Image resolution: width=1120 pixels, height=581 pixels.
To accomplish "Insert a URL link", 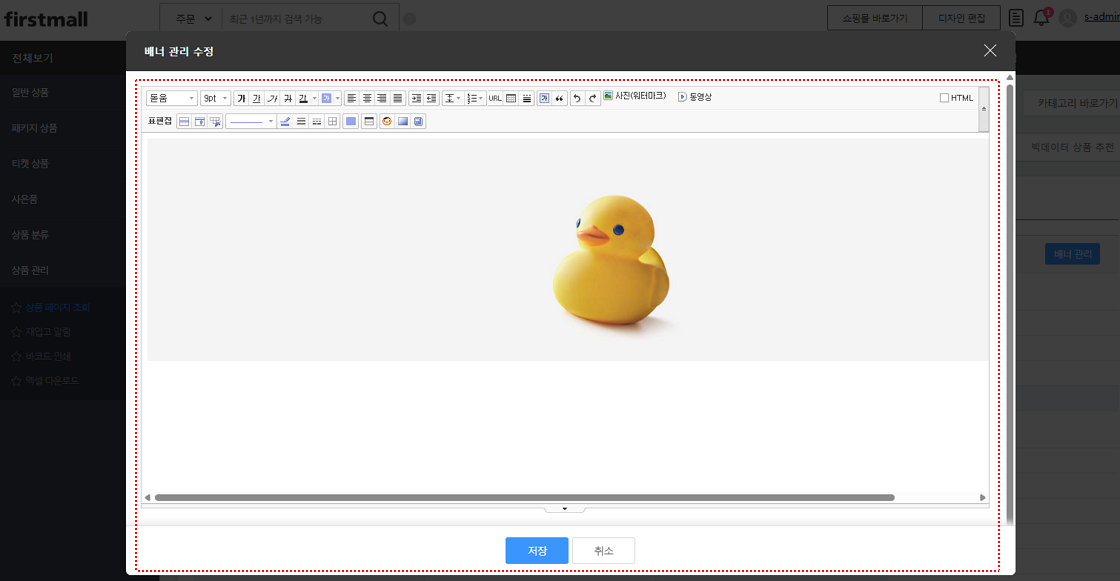I will point(495,99).
